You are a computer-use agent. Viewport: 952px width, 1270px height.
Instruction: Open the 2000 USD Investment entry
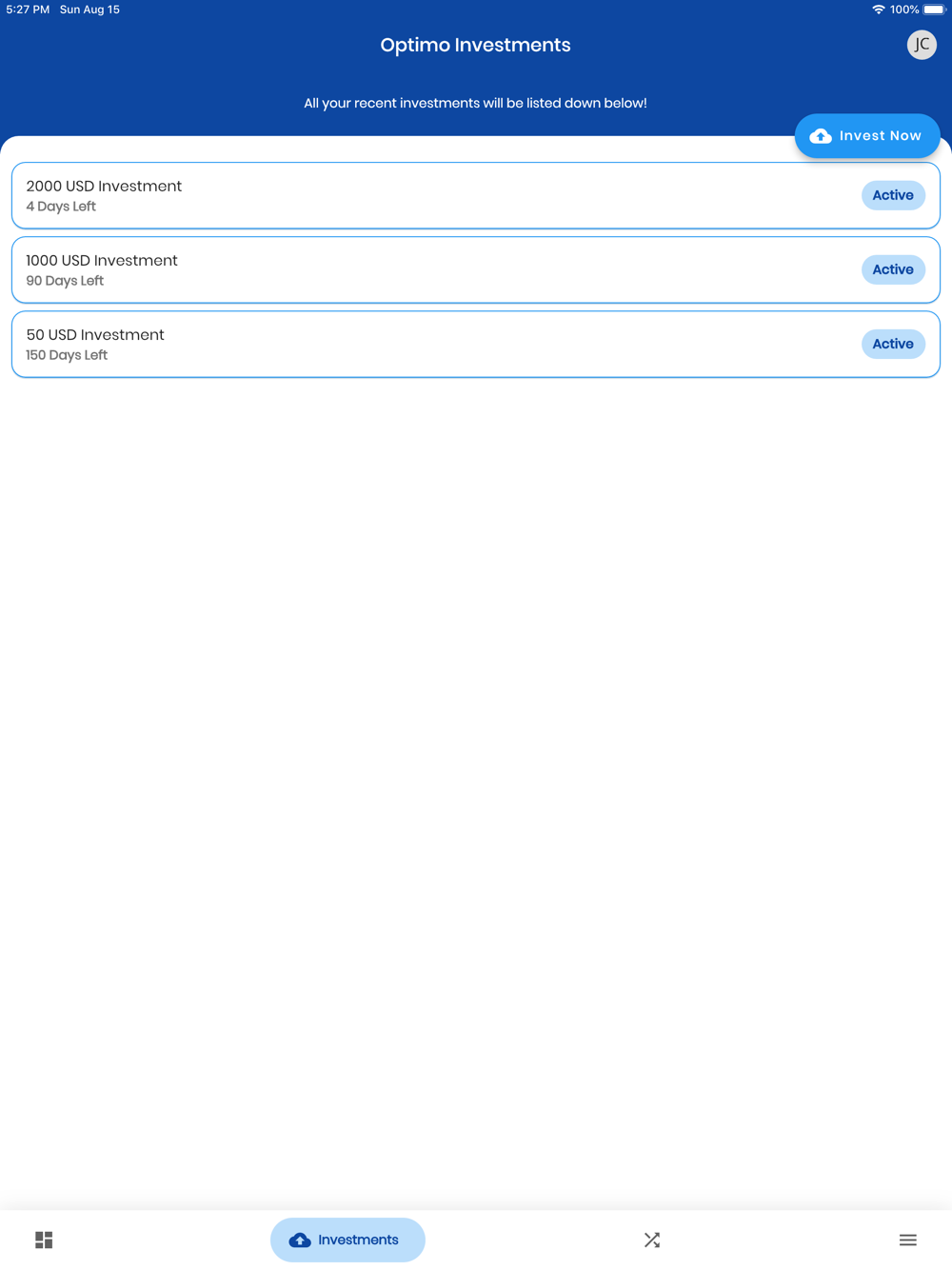pyautogui.click(x=104, y=187)
